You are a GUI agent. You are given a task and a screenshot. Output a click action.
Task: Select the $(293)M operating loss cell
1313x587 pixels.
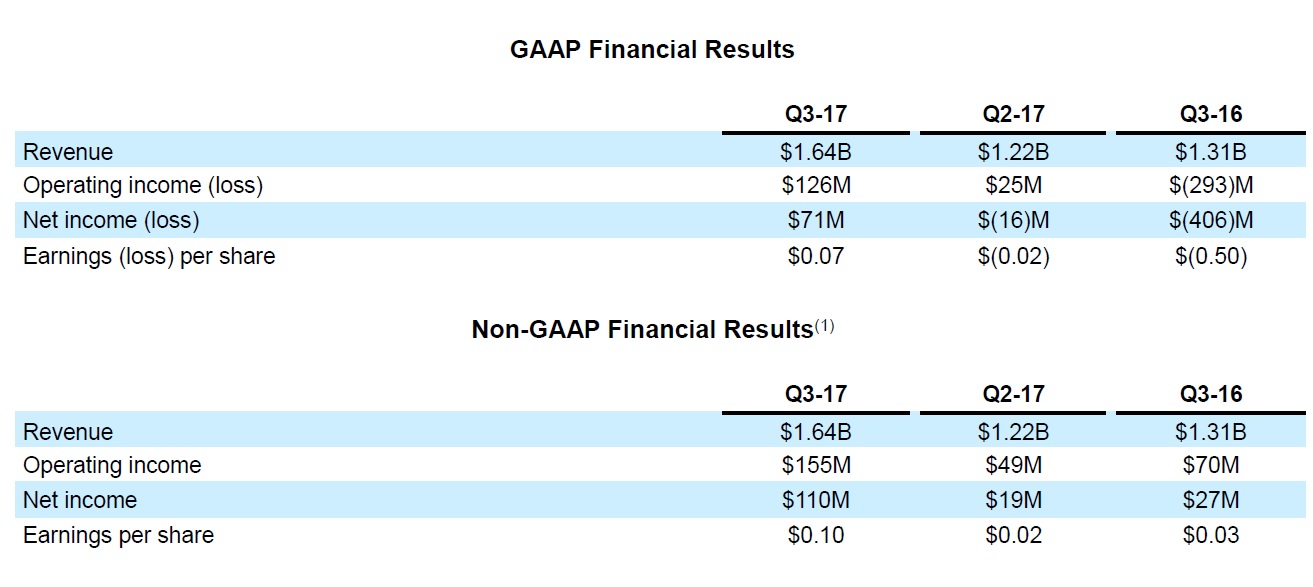point(1210,186)
